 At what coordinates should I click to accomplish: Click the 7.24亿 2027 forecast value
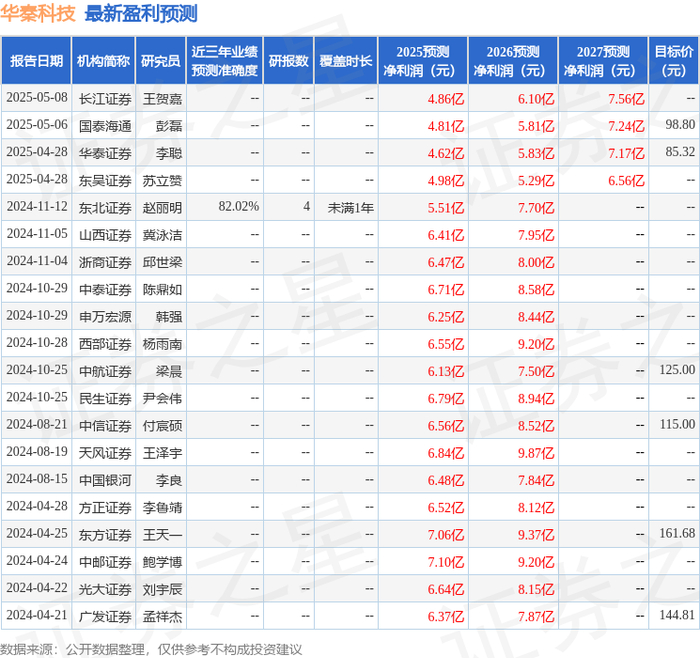click(626, 126)
